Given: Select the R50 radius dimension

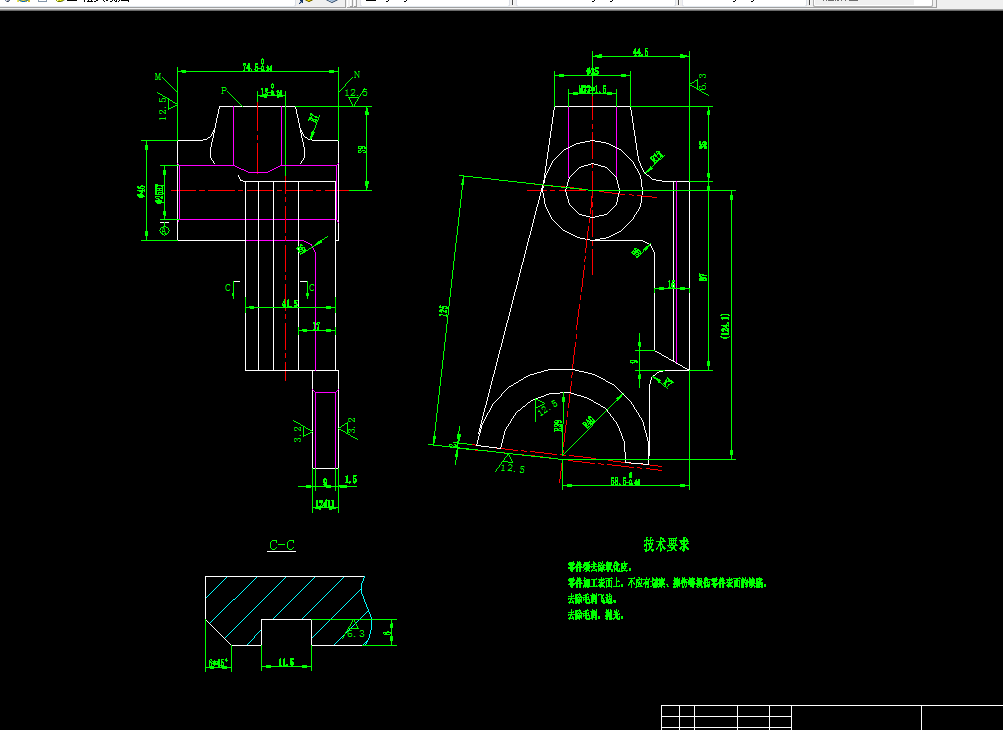Looking at the screenshot, I should 589,422.
